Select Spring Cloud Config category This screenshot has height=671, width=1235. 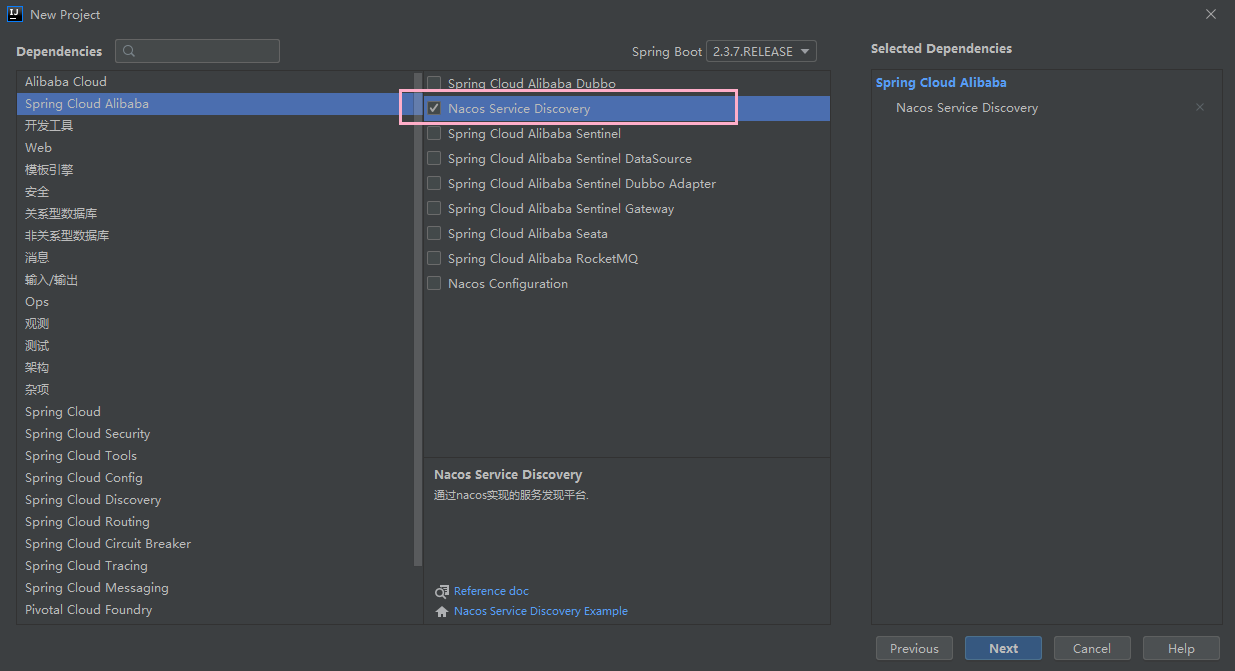[84, 478]
